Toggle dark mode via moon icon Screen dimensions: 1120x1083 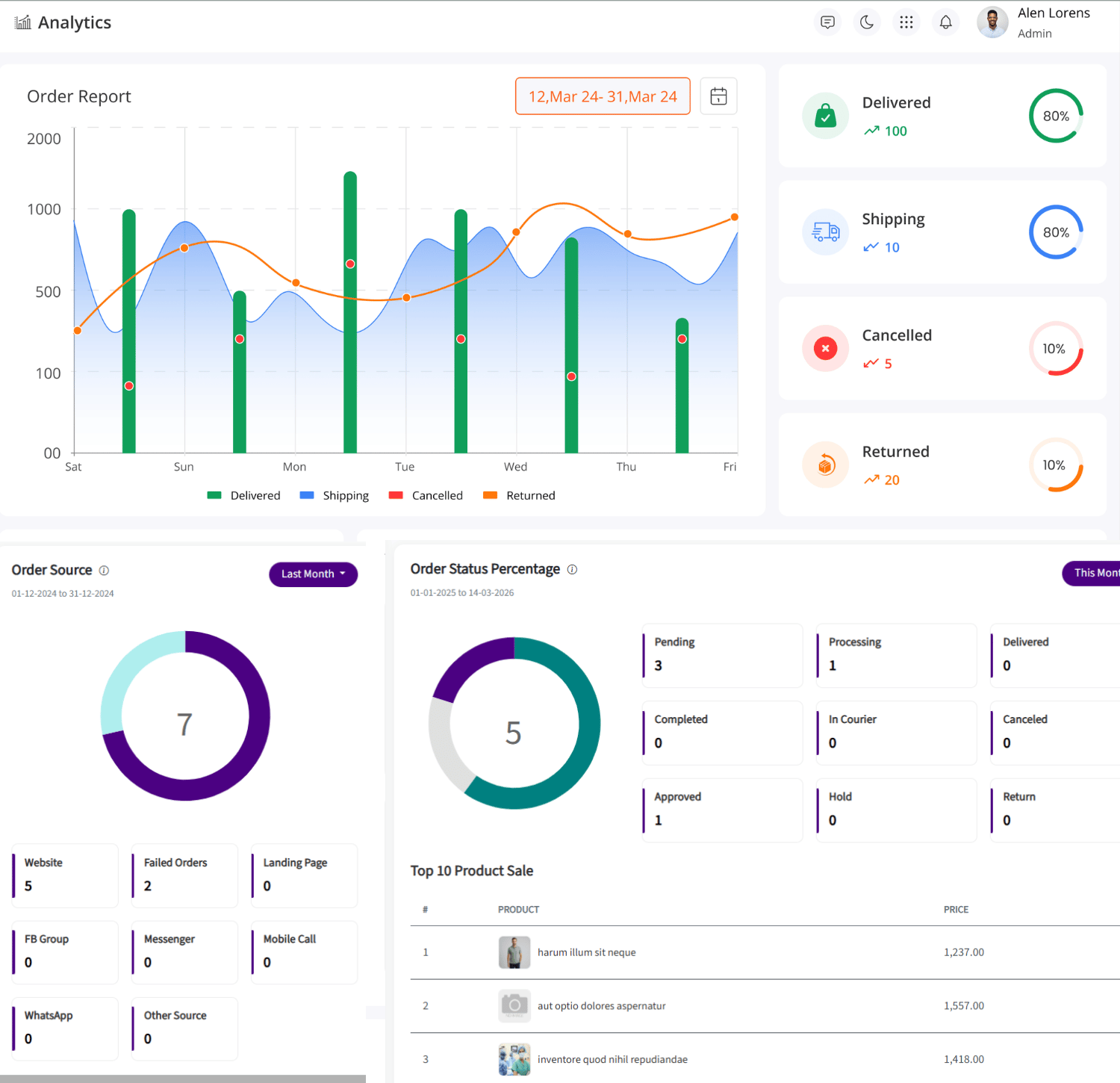[867, 22]
